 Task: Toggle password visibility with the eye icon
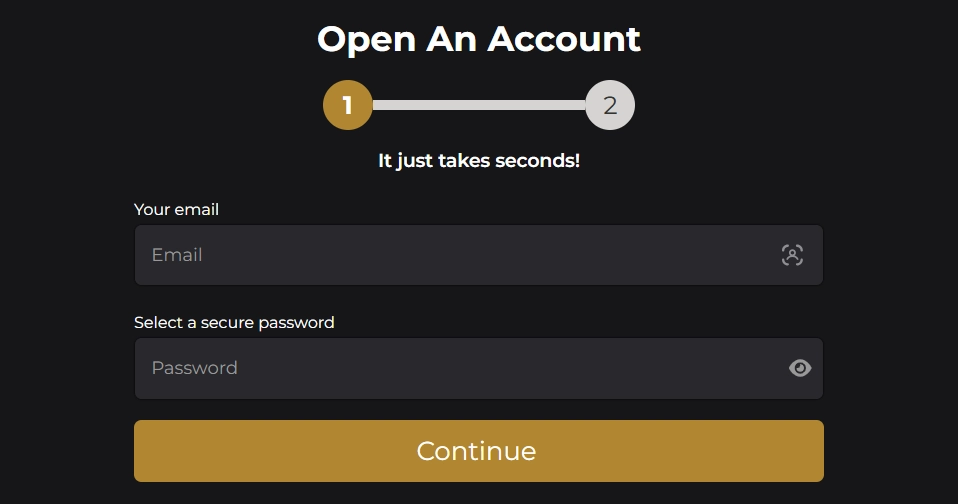[800, 368]
